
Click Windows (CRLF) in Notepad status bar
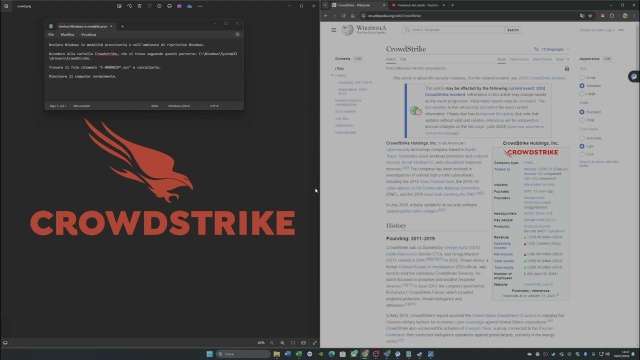179,106
